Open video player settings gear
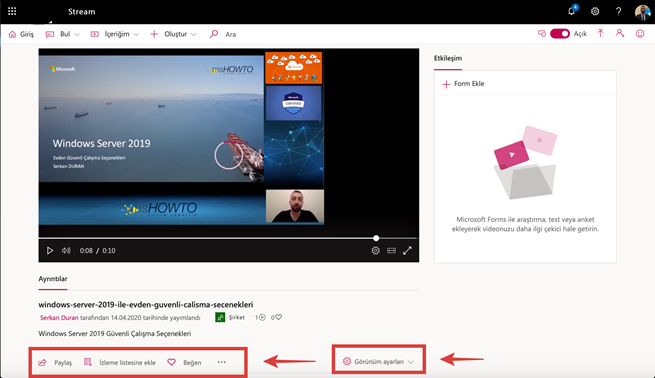Image resolution: width=655 pixels, height=378 pixels. pos(376,250)
